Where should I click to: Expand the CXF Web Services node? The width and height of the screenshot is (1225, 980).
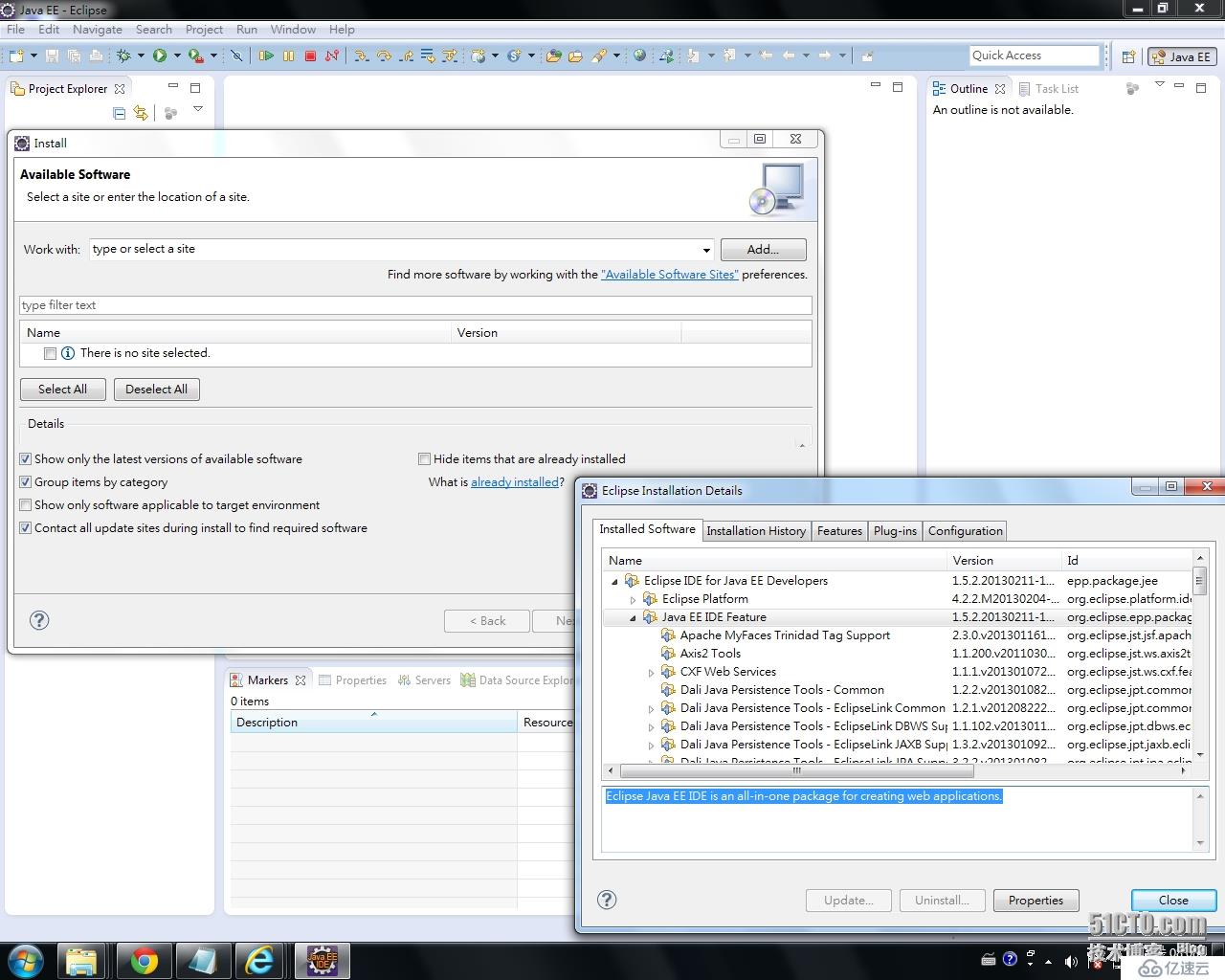coord(651,673)
